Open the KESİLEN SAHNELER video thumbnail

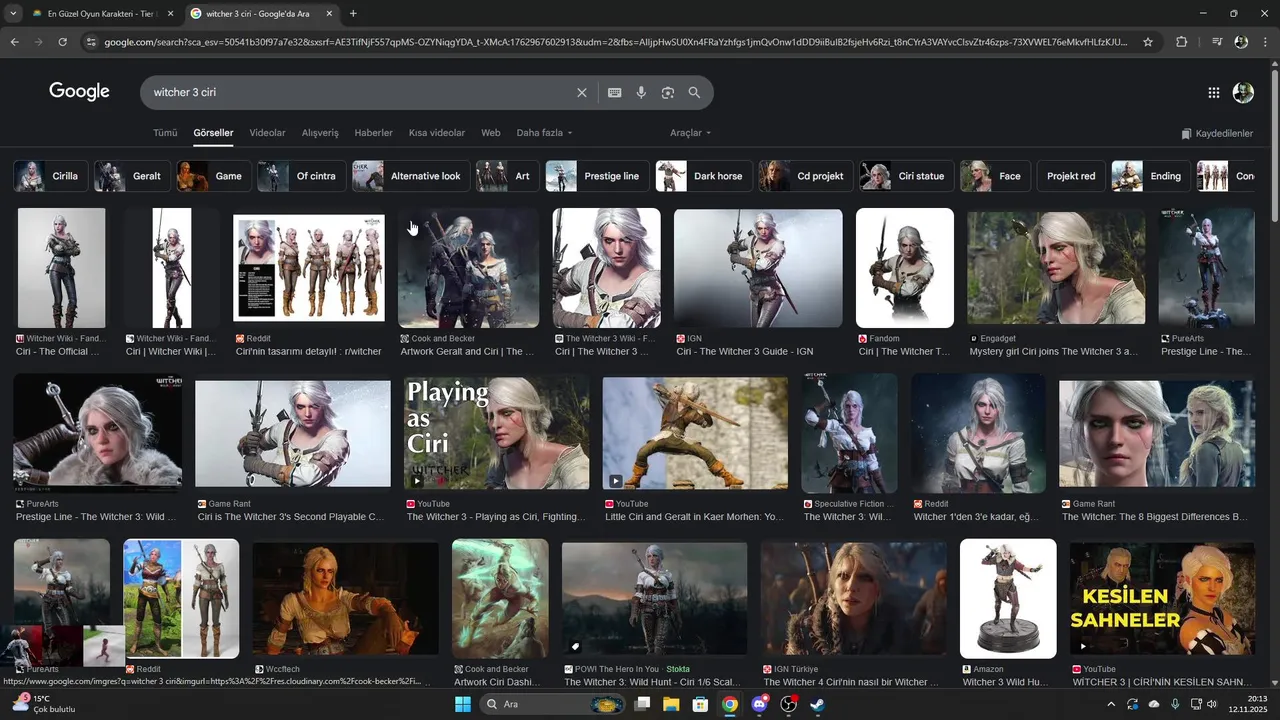tap(1162, 597)
